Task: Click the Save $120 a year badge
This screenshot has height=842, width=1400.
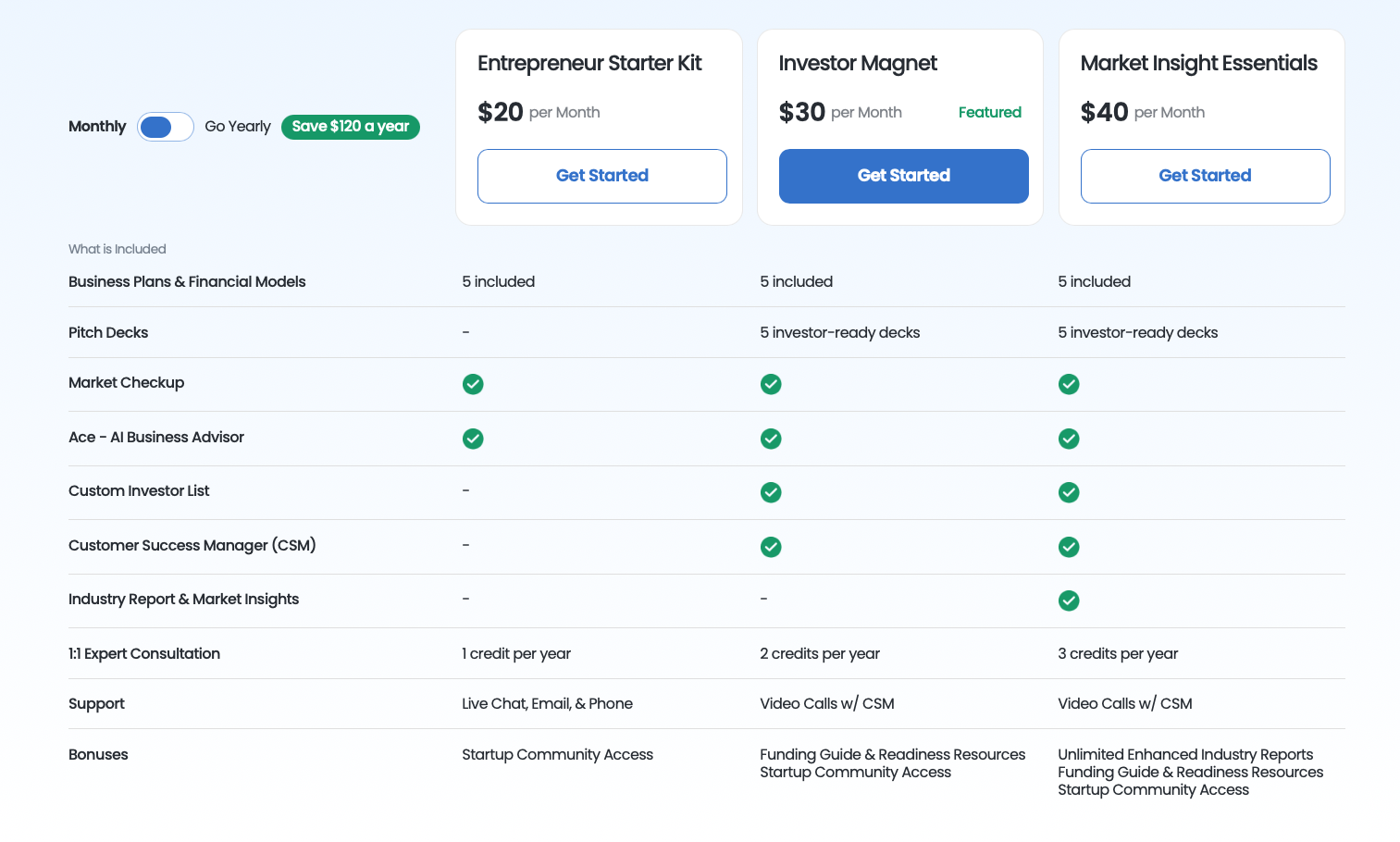Action: 351,127
